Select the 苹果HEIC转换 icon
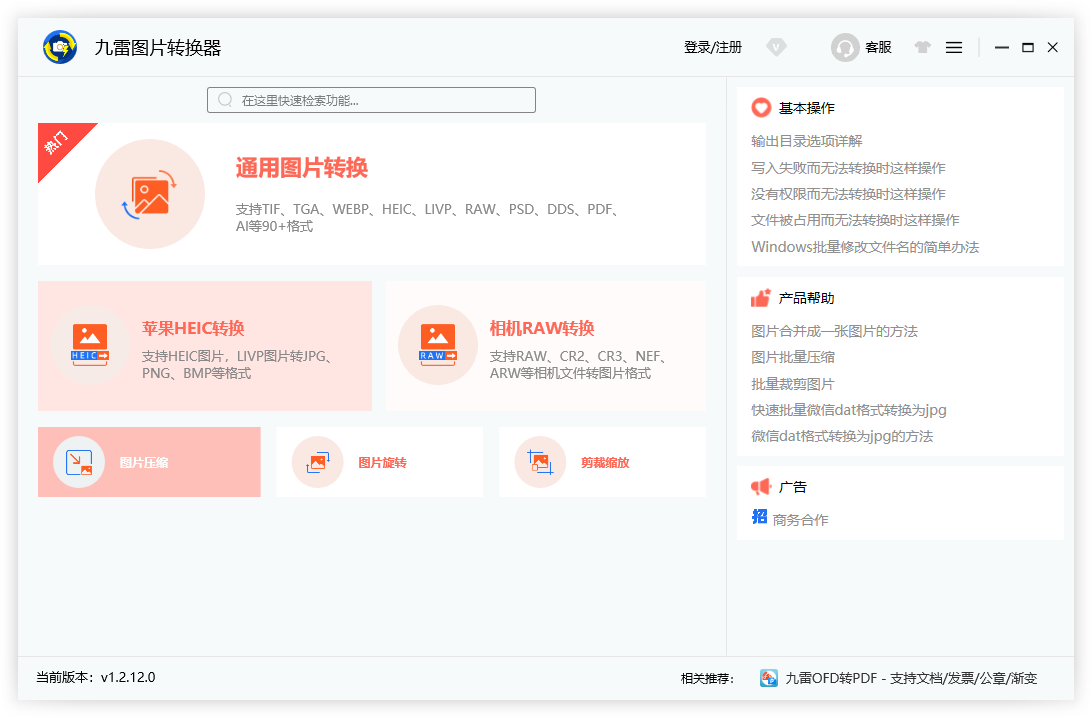 90,346
